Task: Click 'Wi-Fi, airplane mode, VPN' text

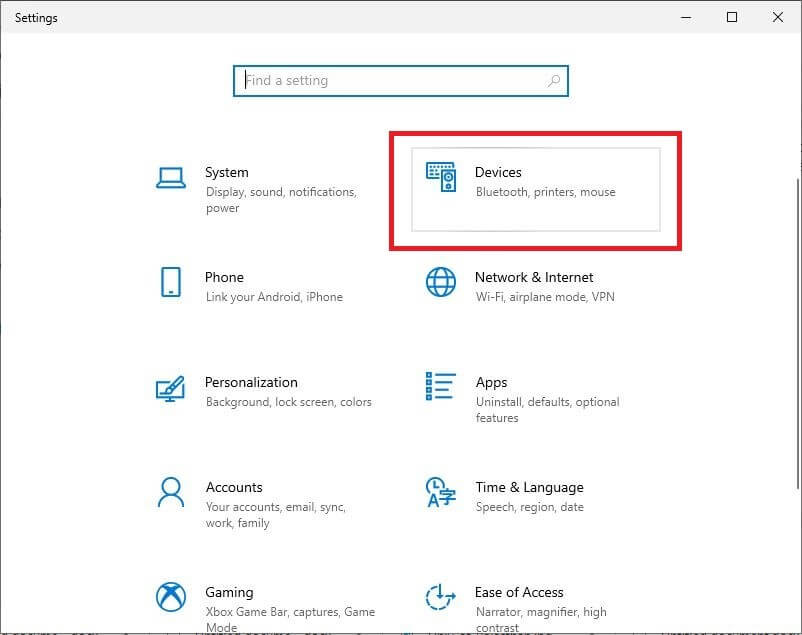Action: 545,297
